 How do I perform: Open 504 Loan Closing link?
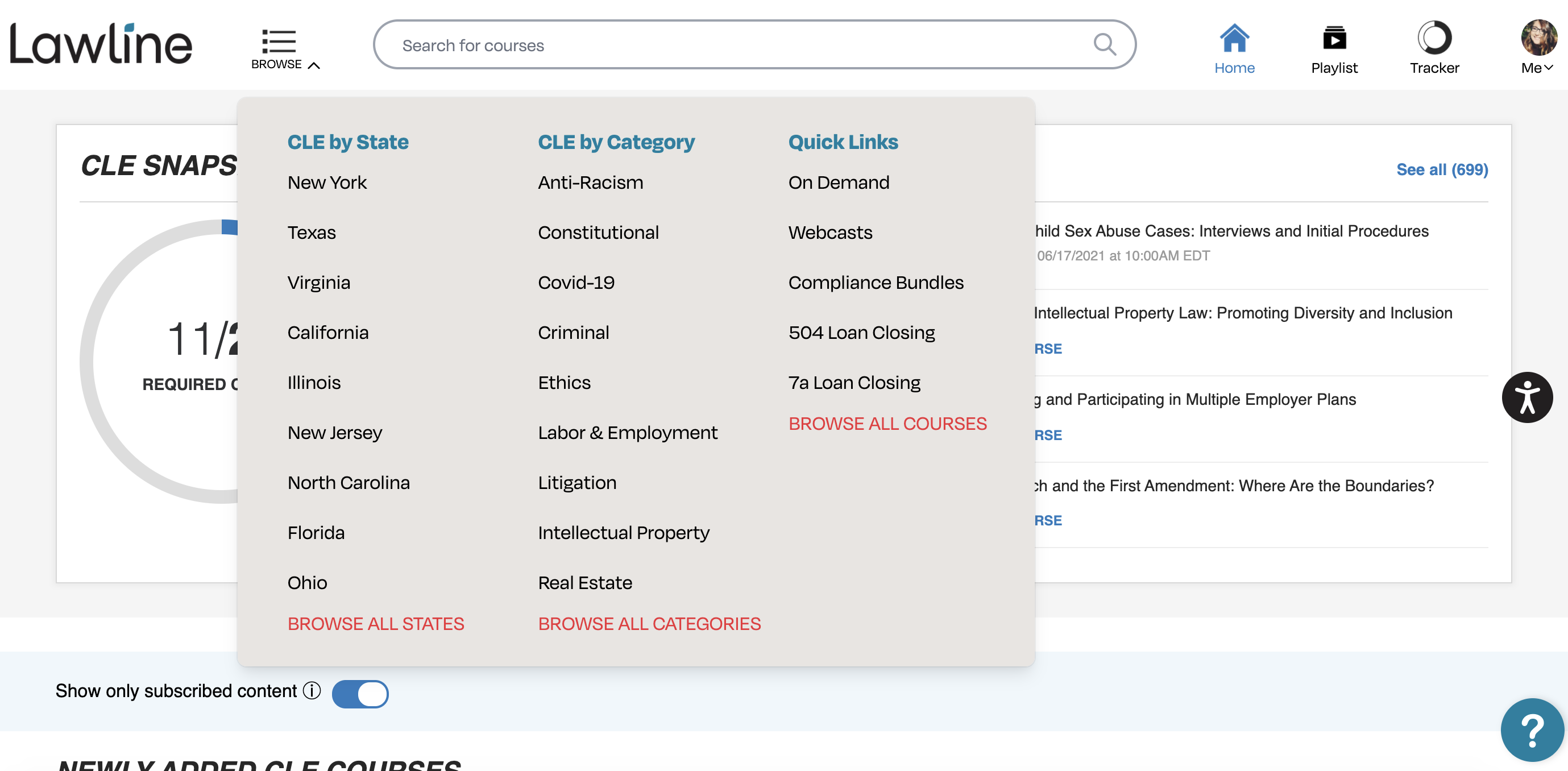861,332
